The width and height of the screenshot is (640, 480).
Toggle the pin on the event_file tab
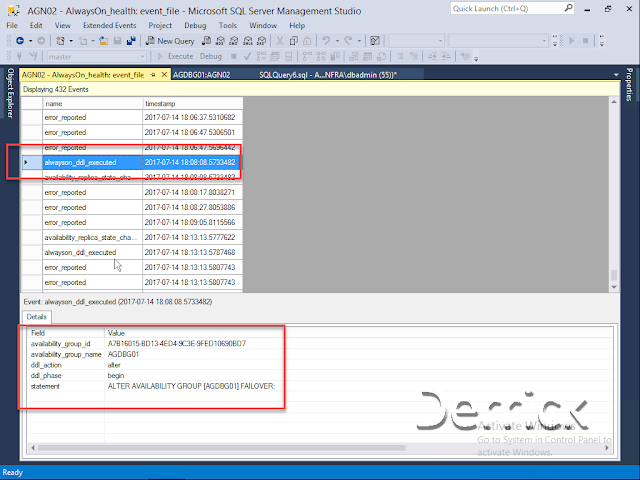pyautogui.click(x=153, y=75)
